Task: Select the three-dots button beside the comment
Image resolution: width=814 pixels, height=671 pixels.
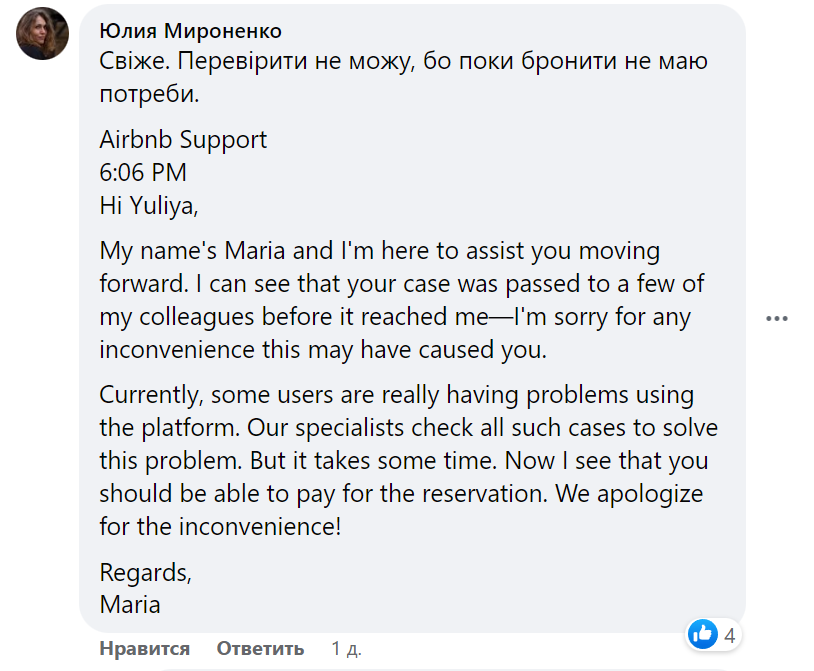Action: click(775, 318)
